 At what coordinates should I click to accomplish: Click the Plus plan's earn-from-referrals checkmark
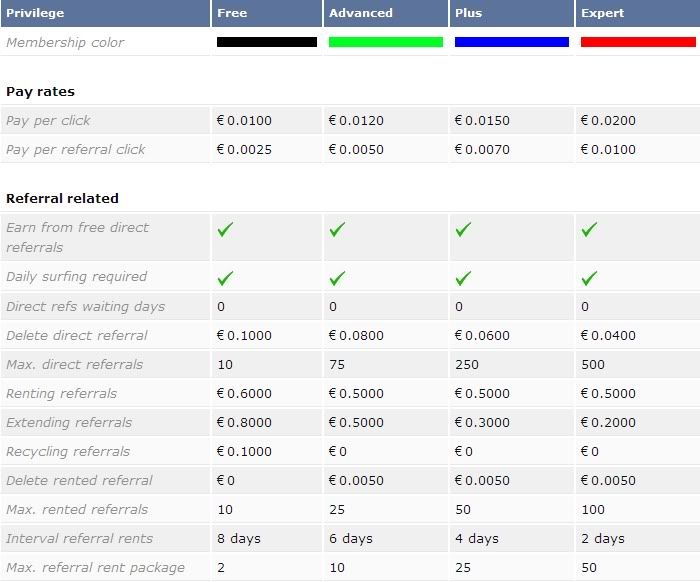coord(463,230)
